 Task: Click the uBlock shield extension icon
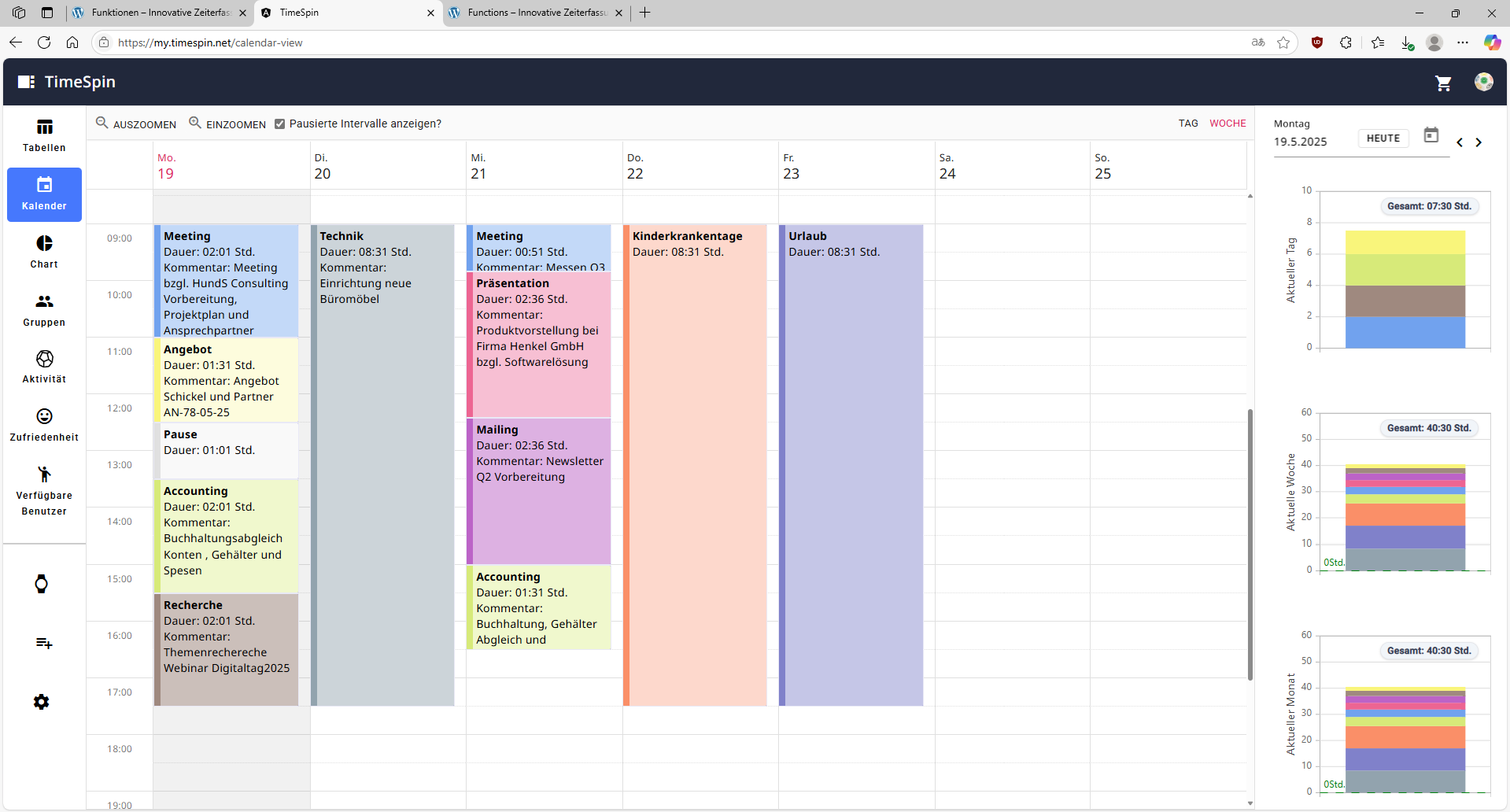[x=1317, y=42]
